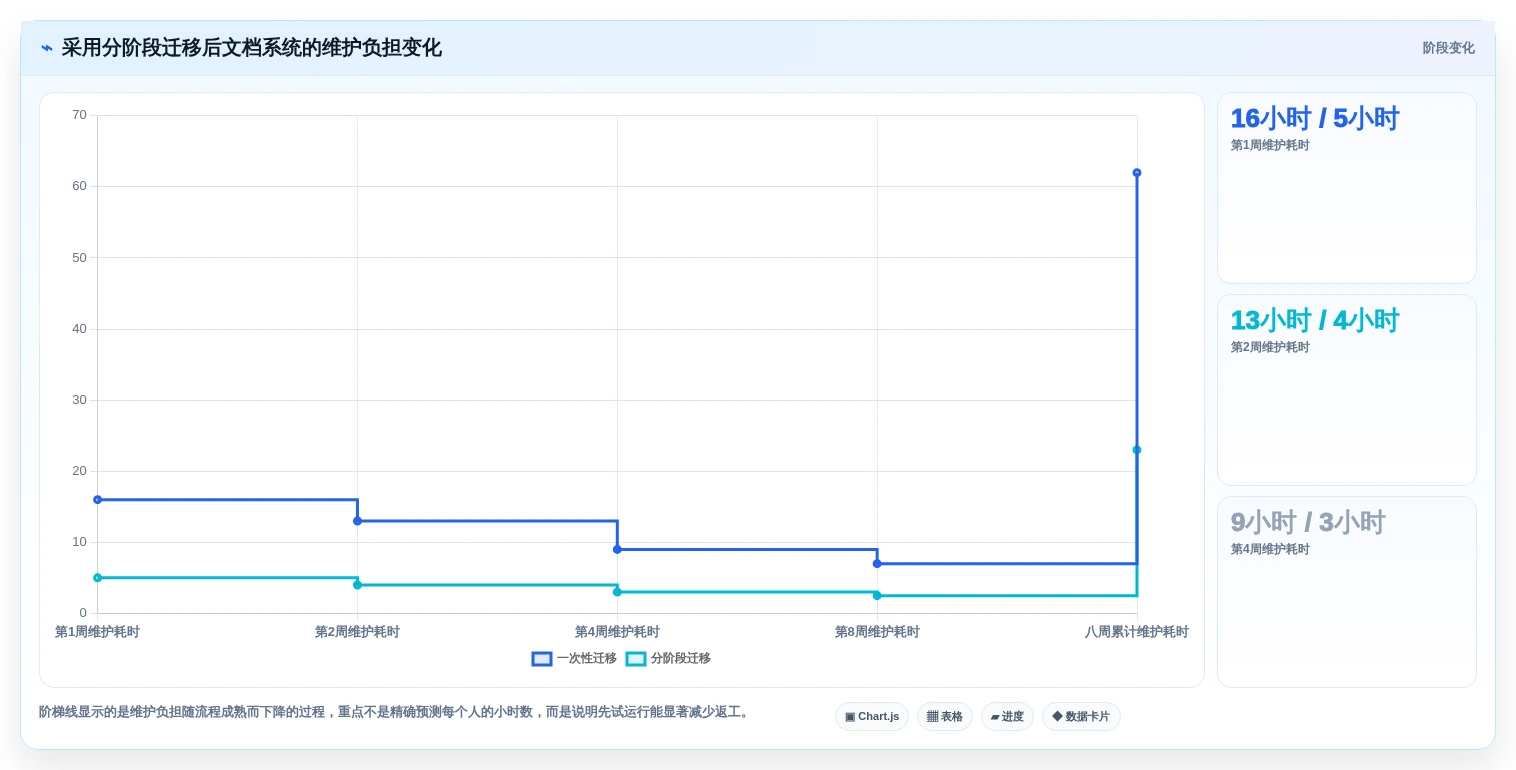Click the x-axis label 第1周维护耗时
The height and width of the screenshot is (770, 1516).
pos(97,632)
